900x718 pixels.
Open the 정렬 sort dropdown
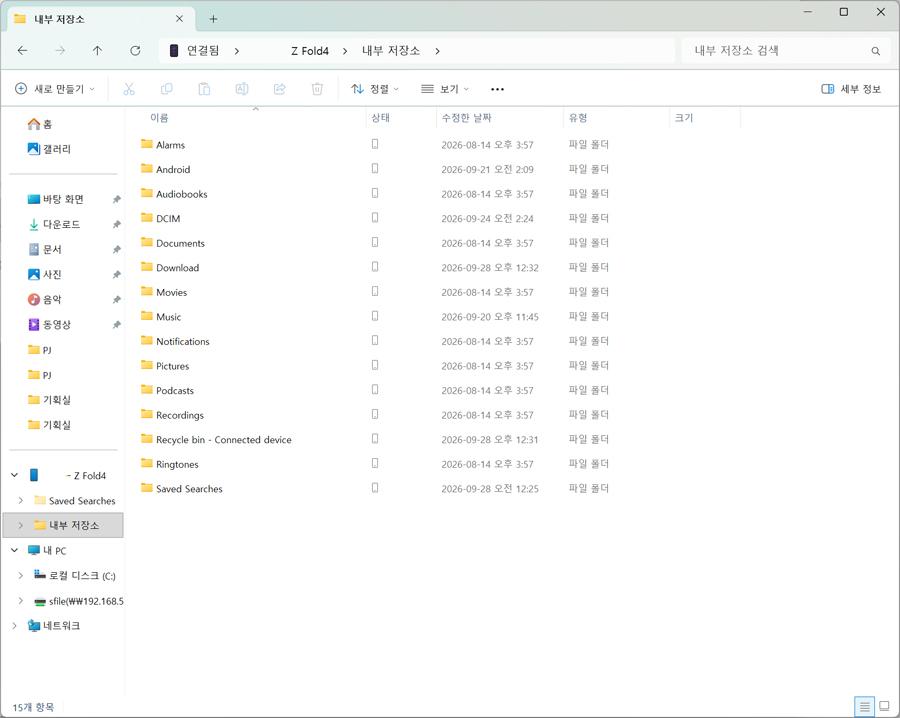click(375, 89)
